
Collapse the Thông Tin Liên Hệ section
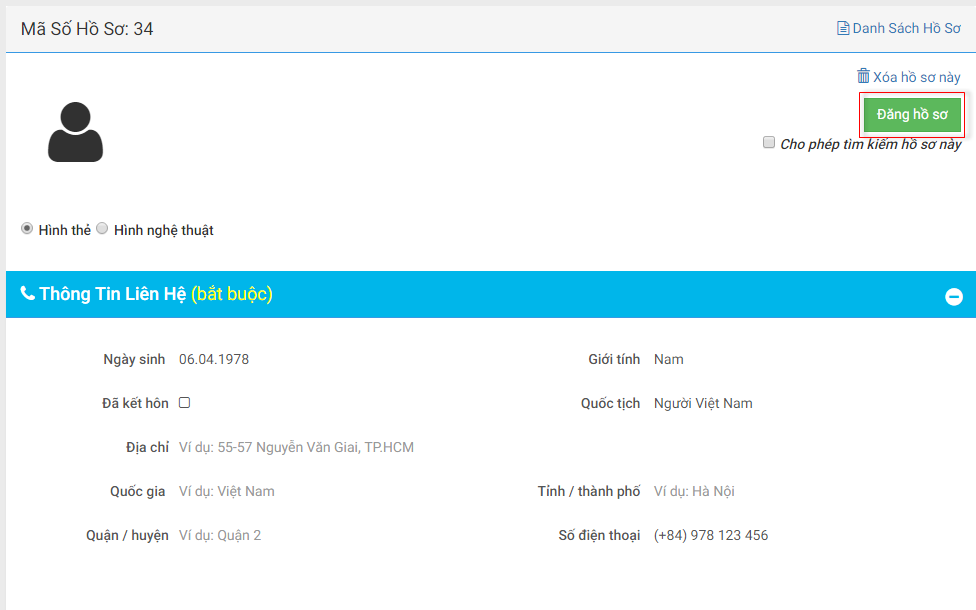click(x=954, y=297)
